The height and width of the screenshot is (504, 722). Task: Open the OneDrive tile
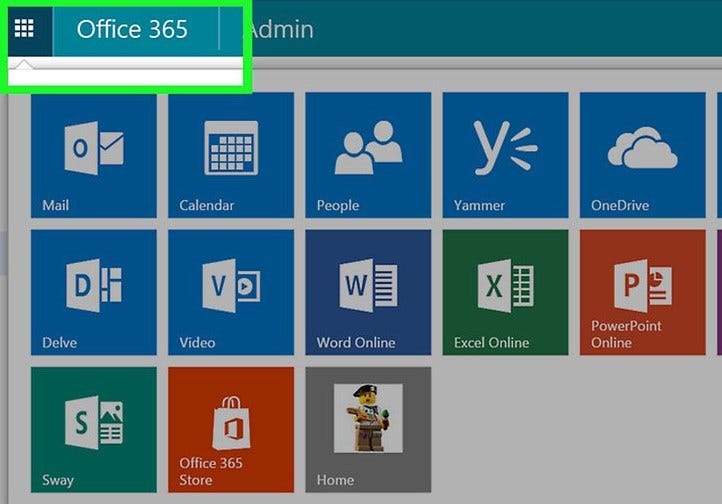point(643,155)
